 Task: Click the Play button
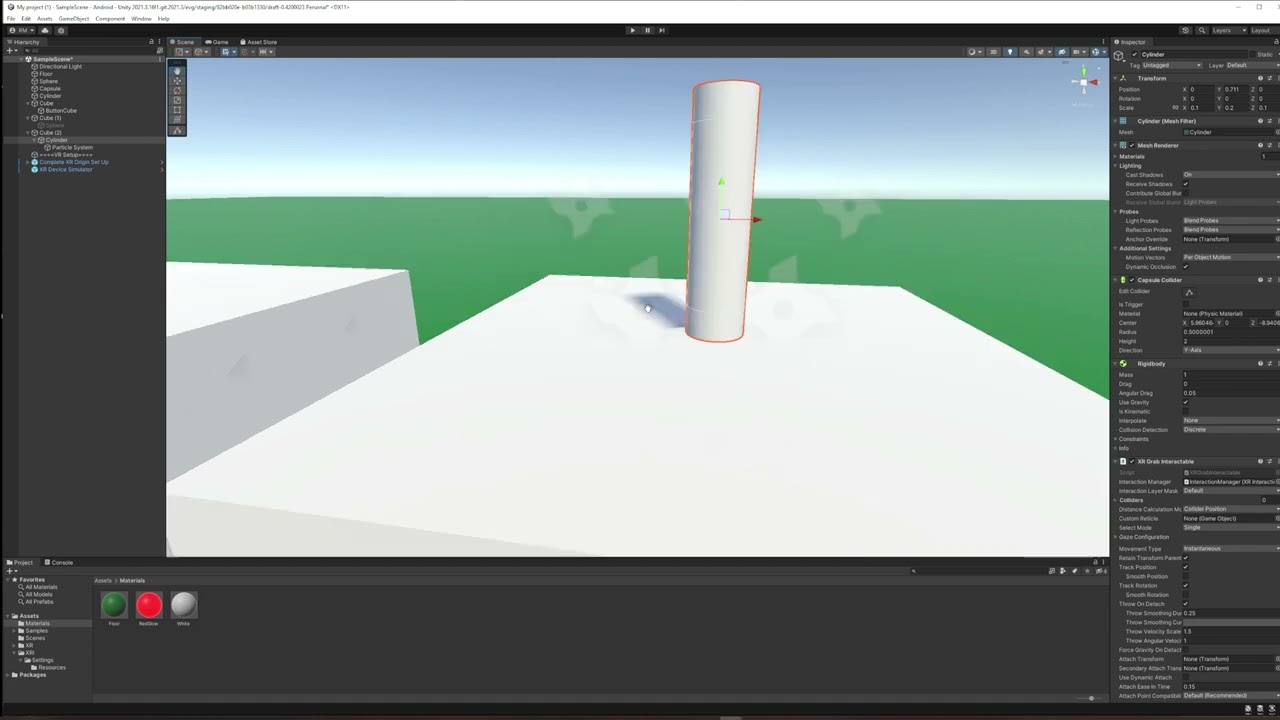632,30
